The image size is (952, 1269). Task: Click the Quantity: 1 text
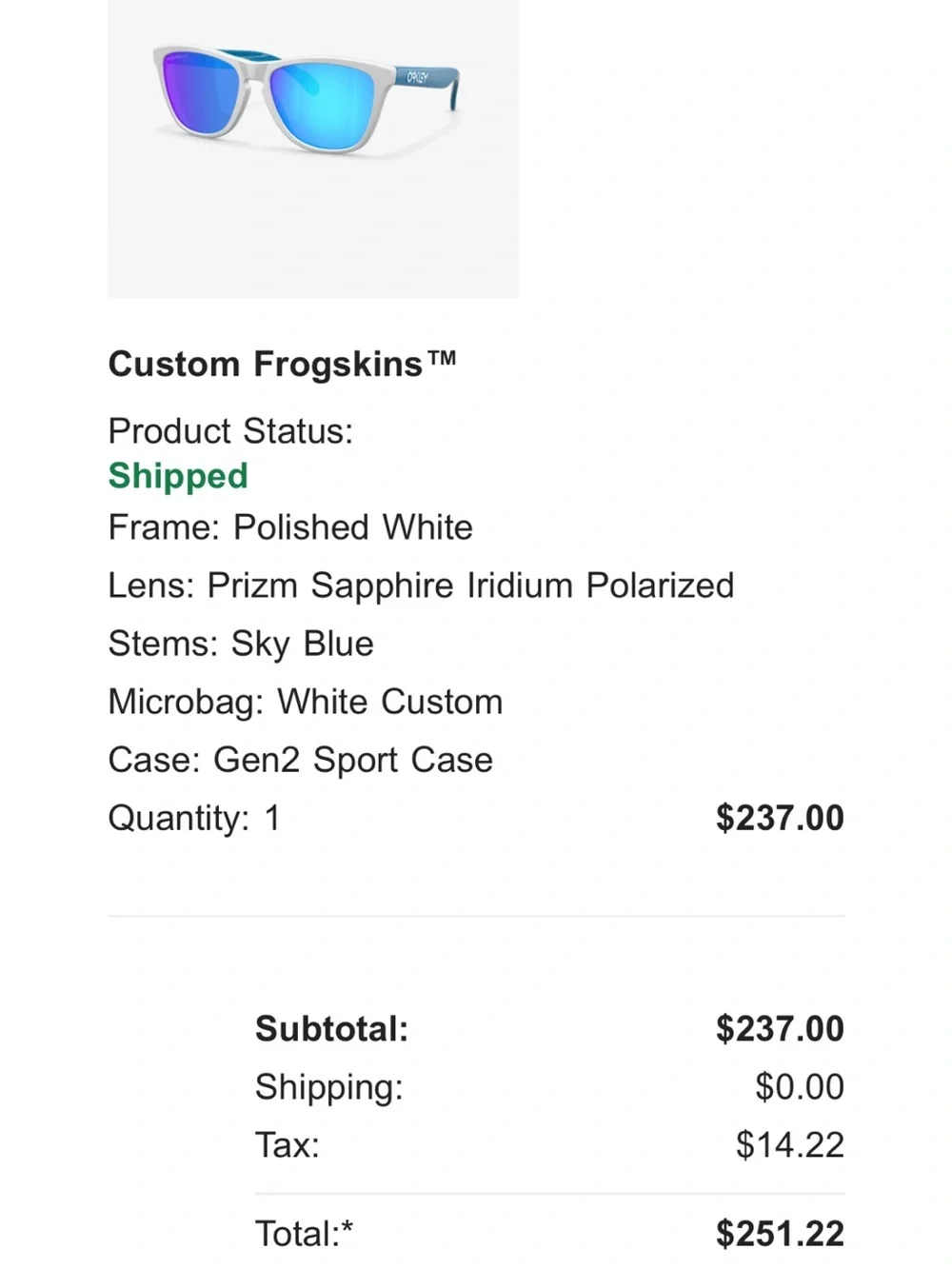pyautogui.click(x=194, y=818)
